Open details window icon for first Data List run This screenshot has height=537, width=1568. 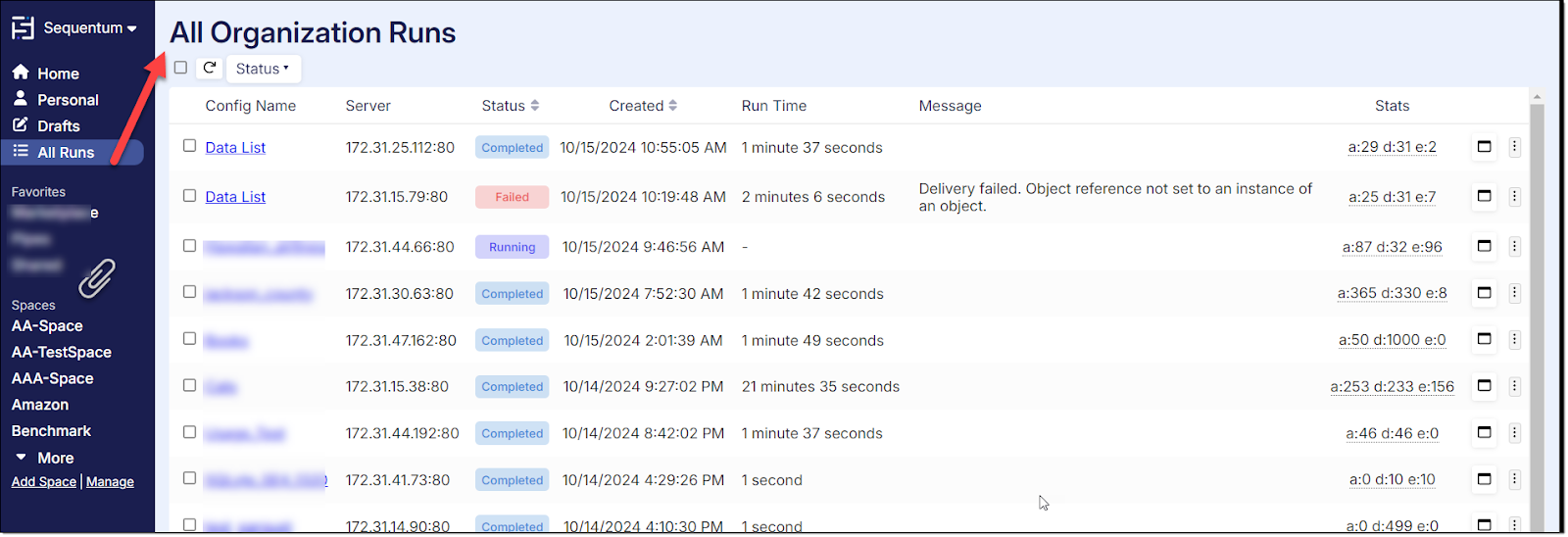pos(1484,147)
